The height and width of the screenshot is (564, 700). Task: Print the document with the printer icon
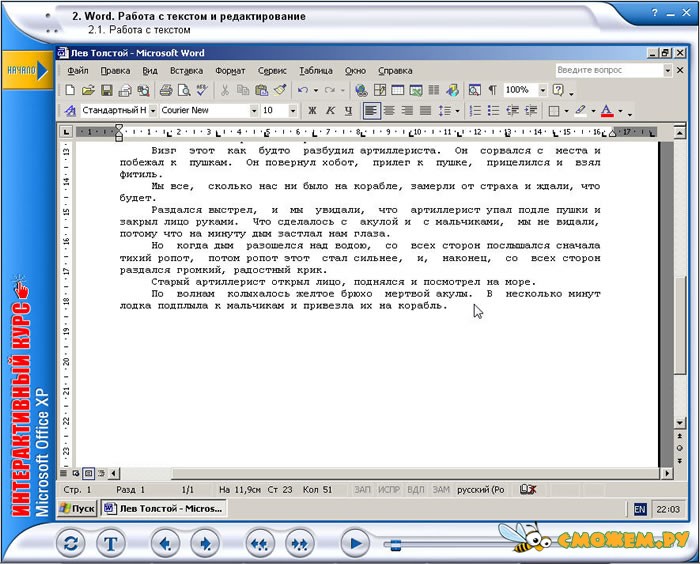point(166,90)
